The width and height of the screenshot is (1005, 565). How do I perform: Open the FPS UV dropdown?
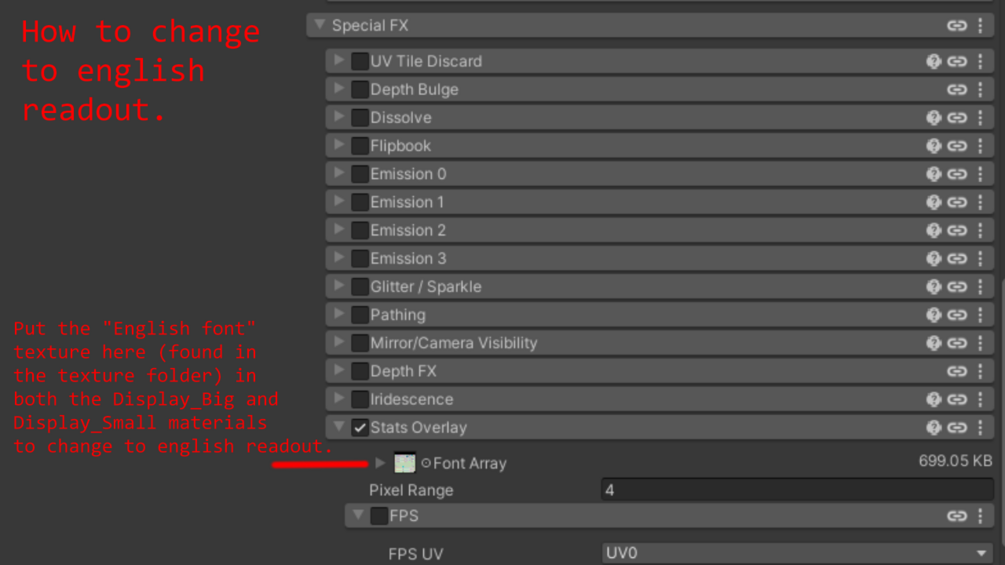797,553
